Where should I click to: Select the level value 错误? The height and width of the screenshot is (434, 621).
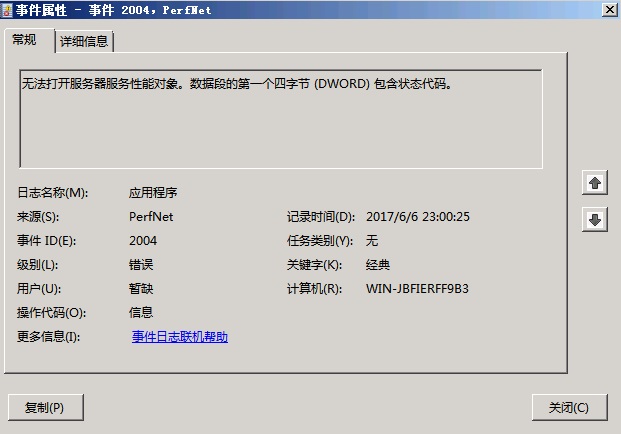click(141, 265)
